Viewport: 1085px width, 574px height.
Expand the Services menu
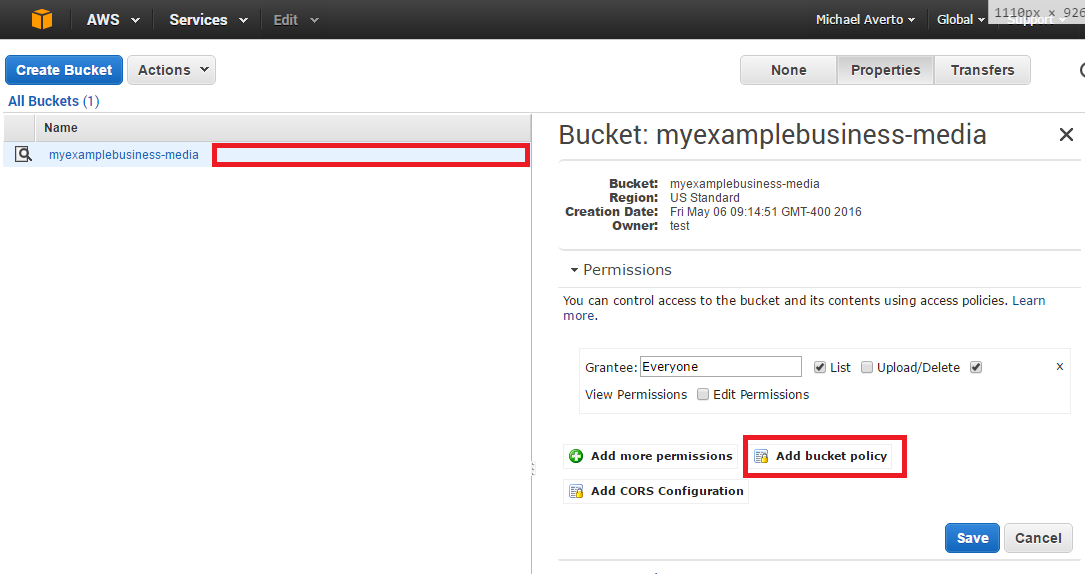point(208,19)
